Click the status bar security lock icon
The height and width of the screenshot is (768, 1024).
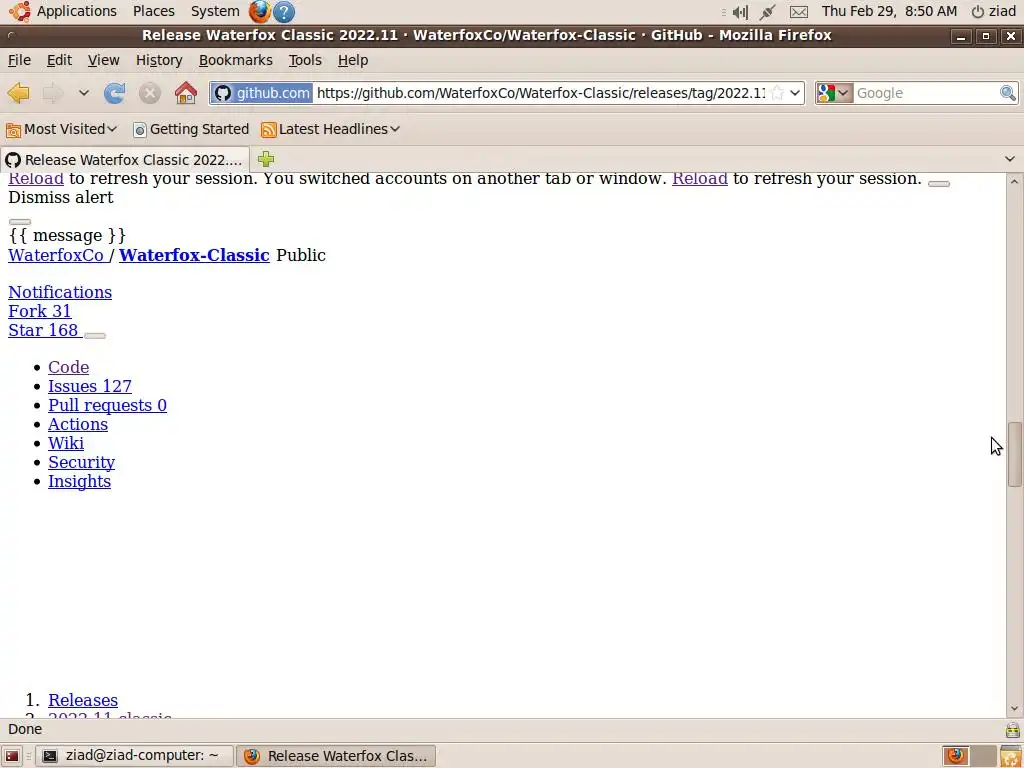pos(1012,729)
